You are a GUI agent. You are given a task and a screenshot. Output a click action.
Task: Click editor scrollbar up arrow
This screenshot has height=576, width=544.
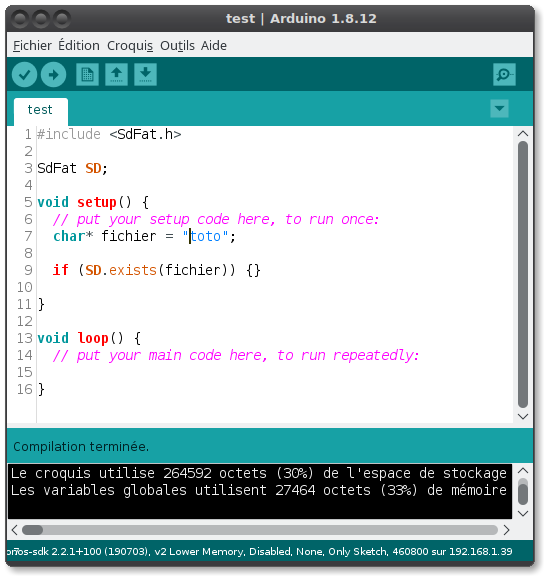coord(523,133)
